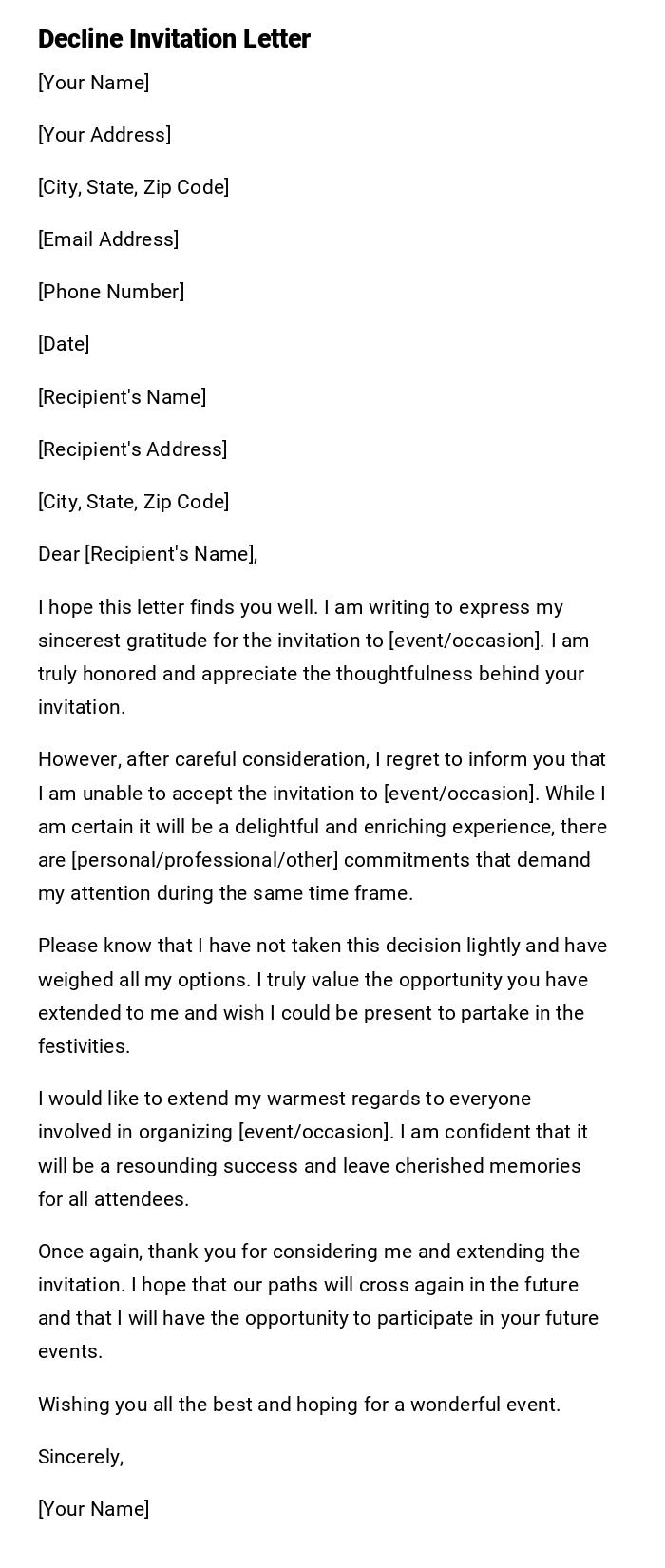
Task: Click the paragraph starting "I hope this letter"
Action: coord(313,657)
